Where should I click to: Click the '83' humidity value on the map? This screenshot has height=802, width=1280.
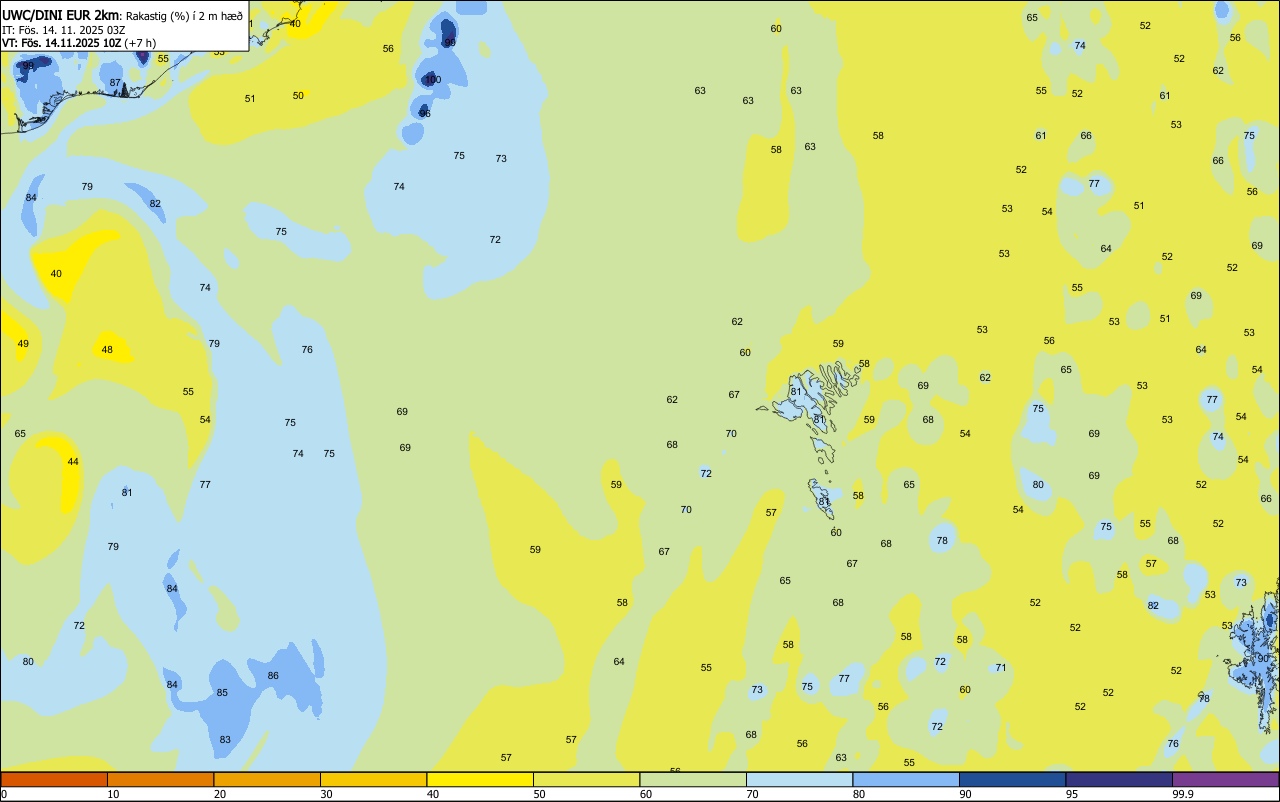click(x=225, y=740)
